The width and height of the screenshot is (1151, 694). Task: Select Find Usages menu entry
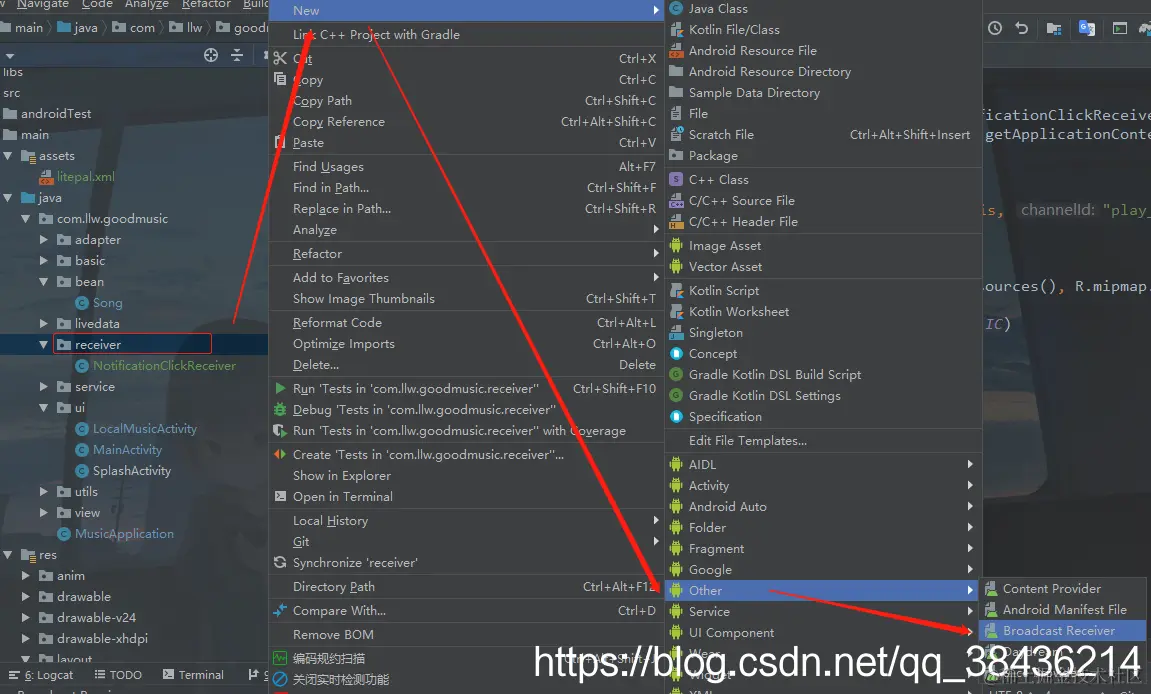point(467,167)
